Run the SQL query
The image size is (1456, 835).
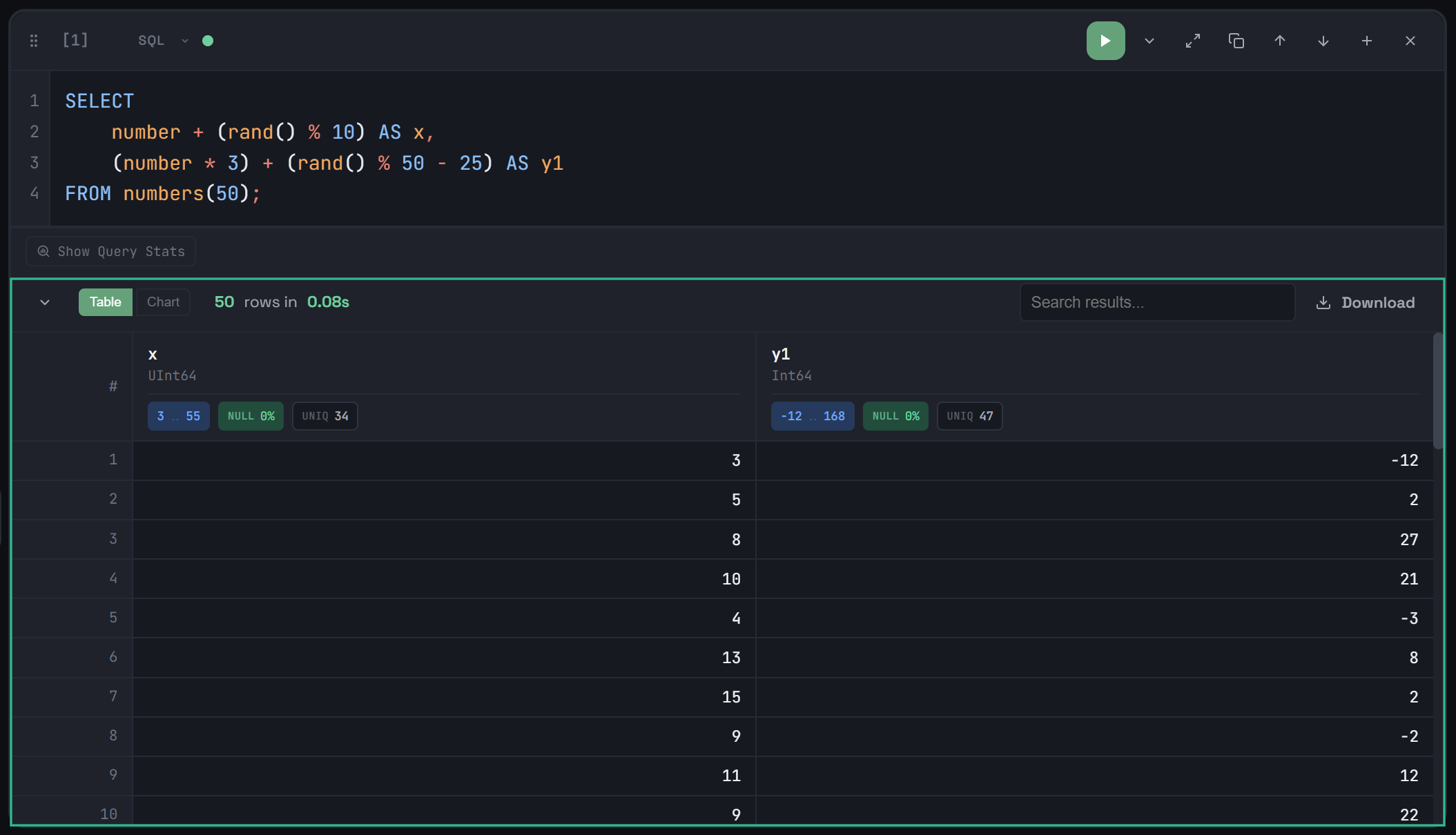1105,40
